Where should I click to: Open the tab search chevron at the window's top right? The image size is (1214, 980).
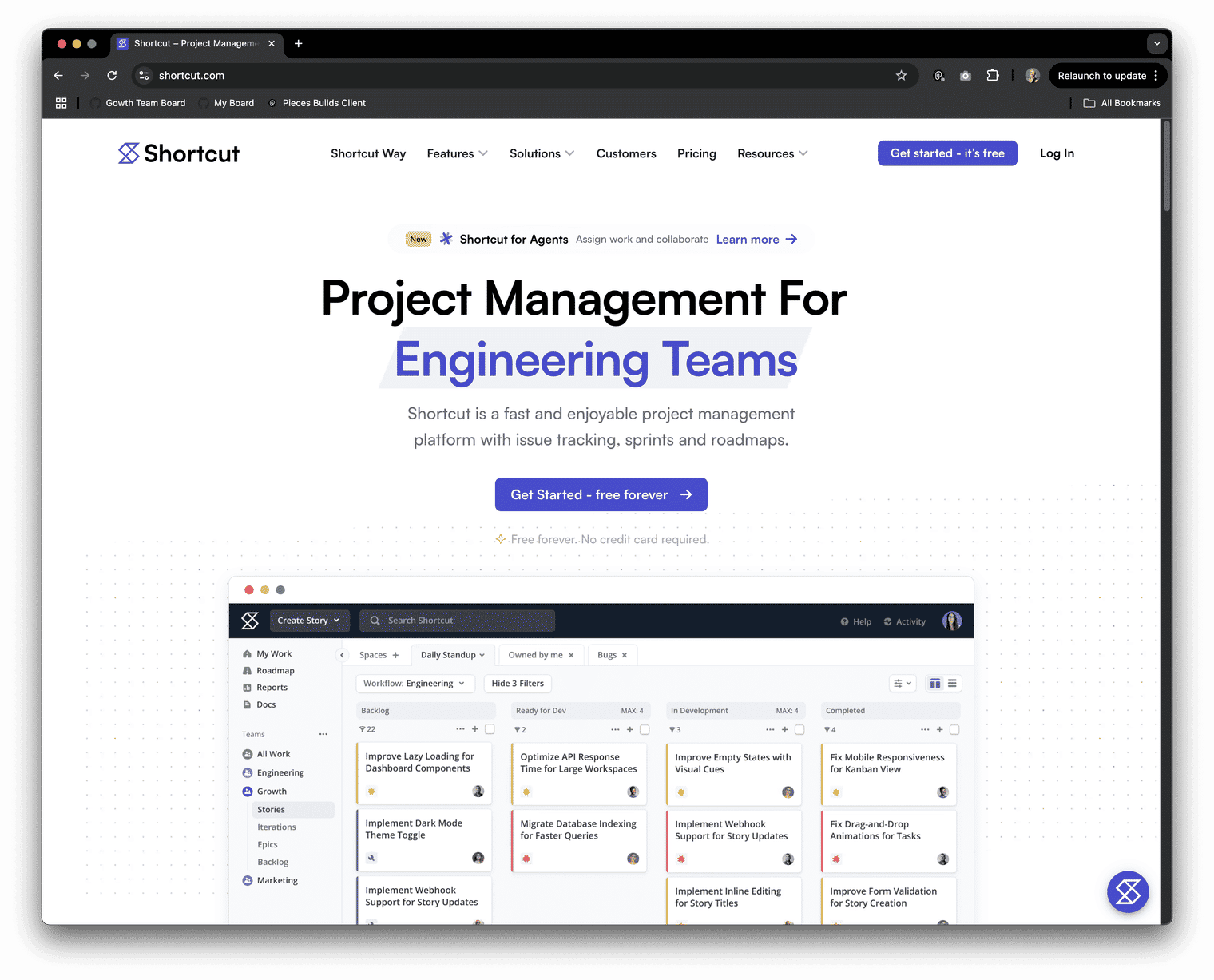click(1156, 44)
